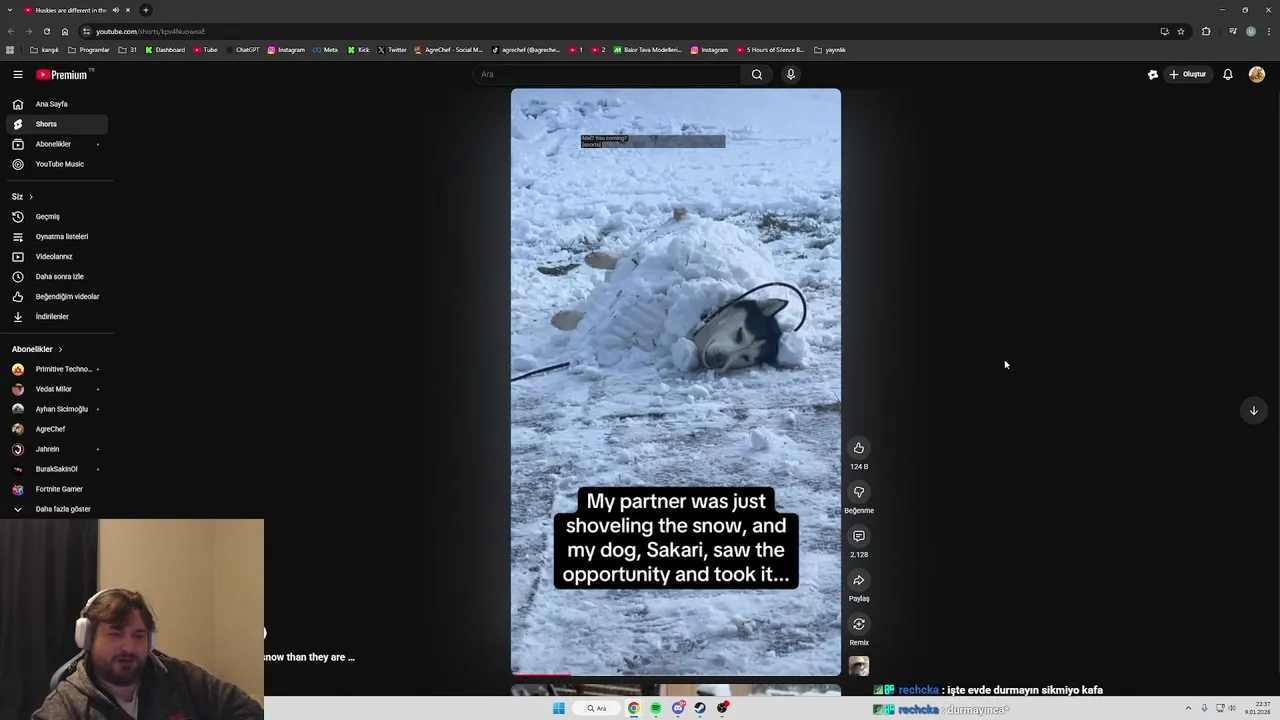The image size is (1280, 720).
Task: Dislike the Short with Beğenme button
Action: click(859, 492)
